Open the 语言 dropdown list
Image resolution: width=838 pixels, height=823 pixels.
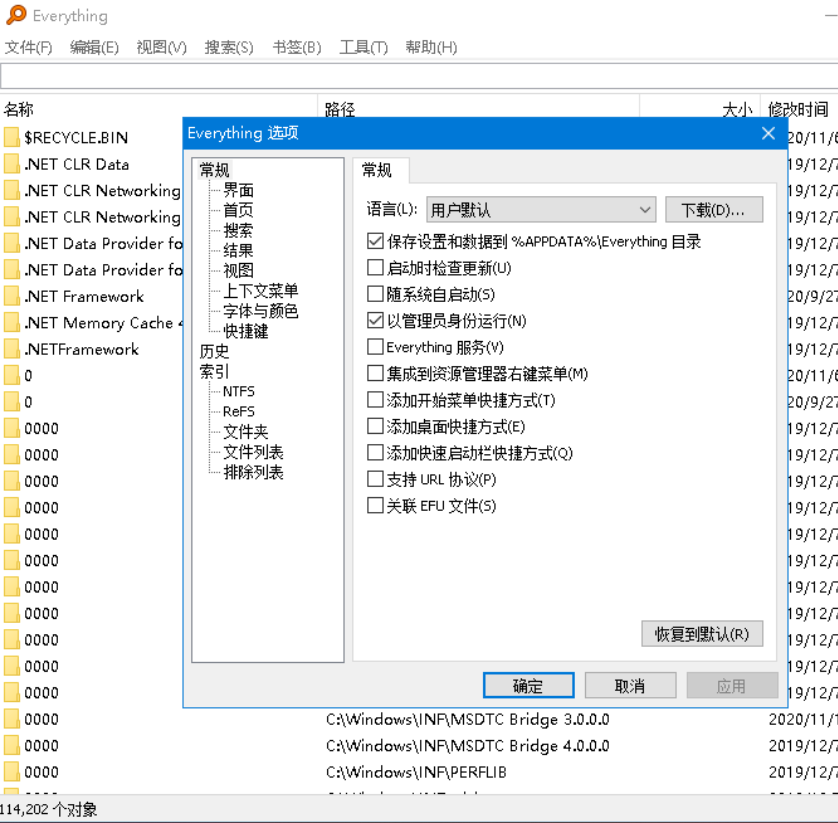coord(540,210)
